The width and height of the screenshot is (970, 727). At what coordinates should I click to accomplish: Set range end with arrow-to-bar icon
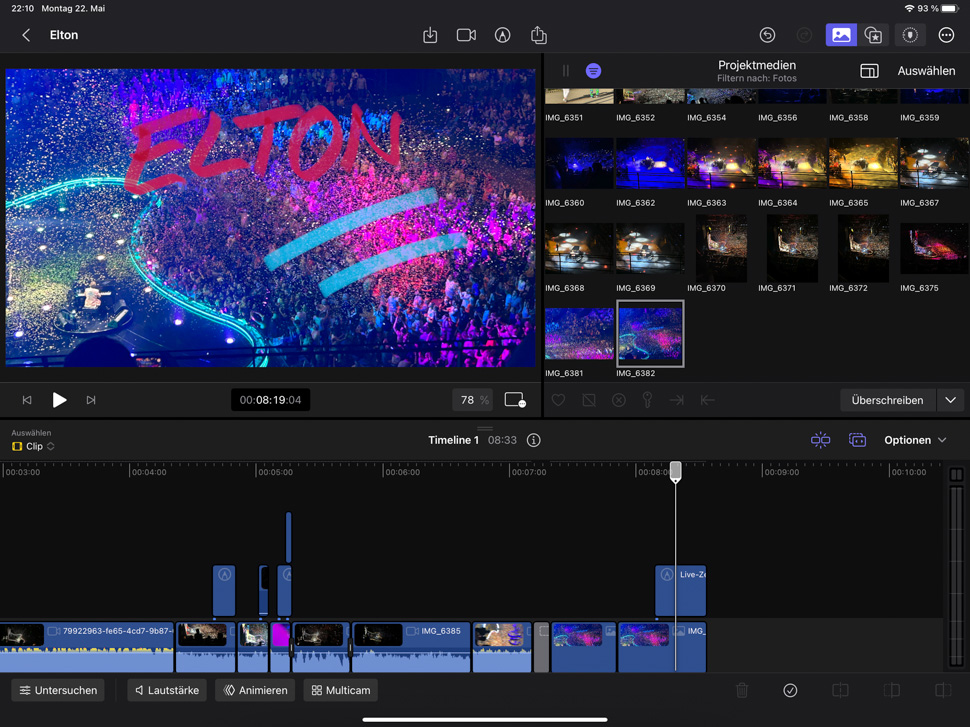tap(677, 400)
